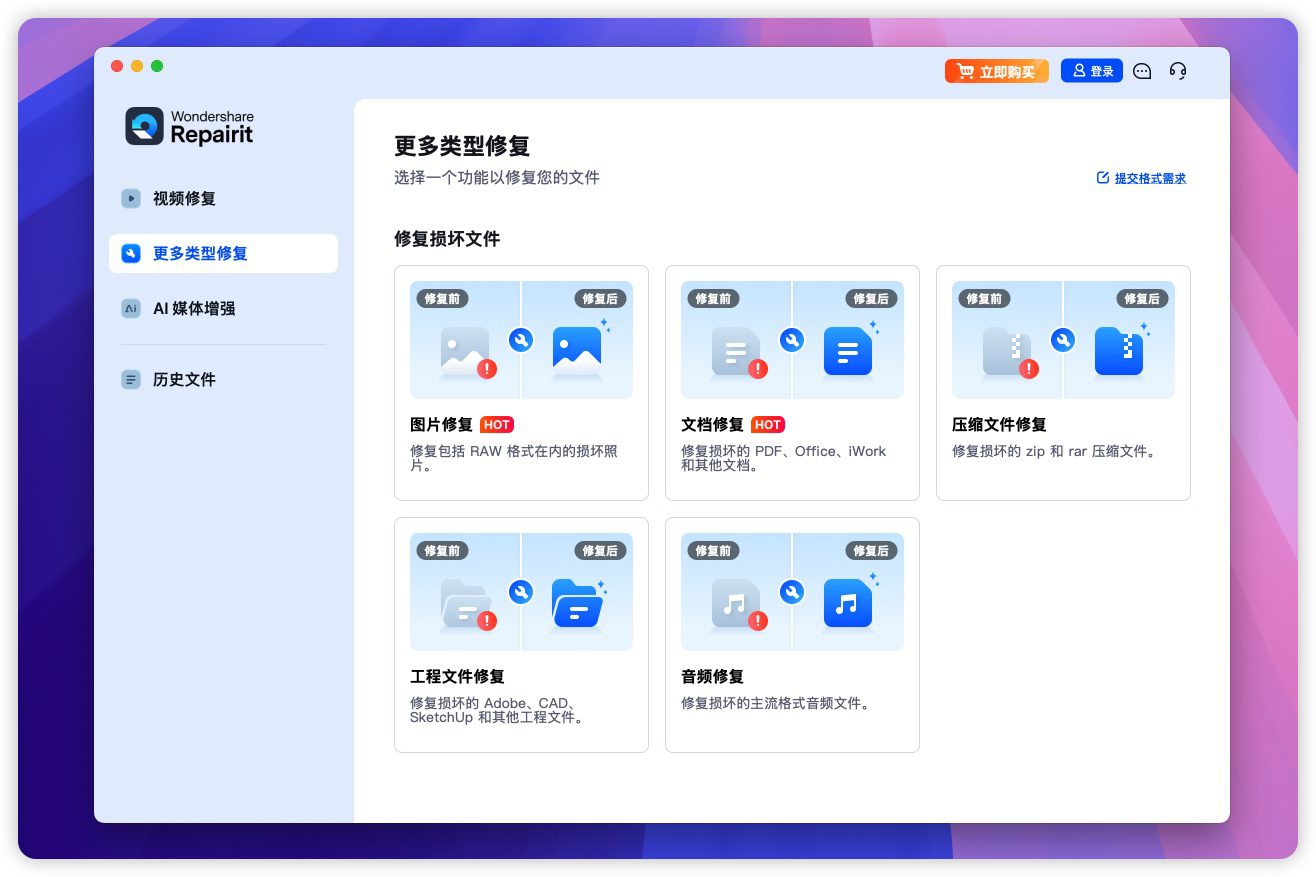1316x877 pixels.
Task: Click the 视频修复 sidebar video icon
Action: [x=131, y=198]
